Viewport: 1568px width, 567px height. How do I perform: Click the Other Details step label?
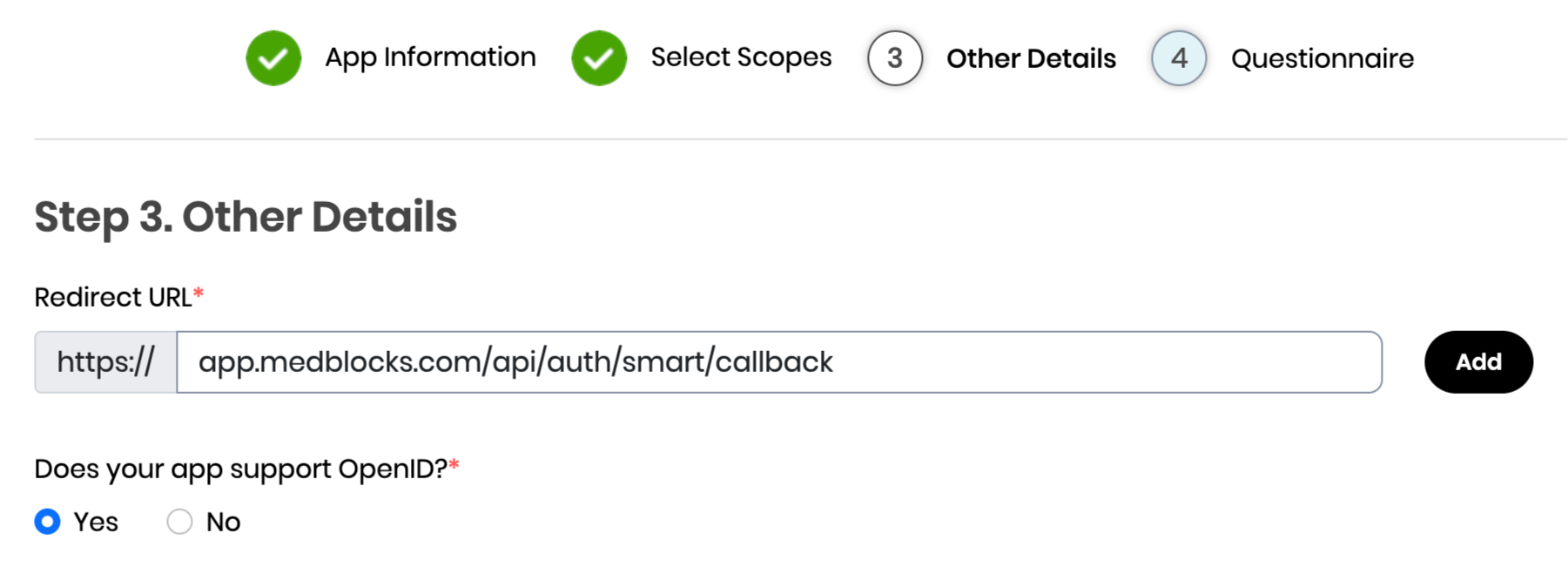pos(1031,58)
